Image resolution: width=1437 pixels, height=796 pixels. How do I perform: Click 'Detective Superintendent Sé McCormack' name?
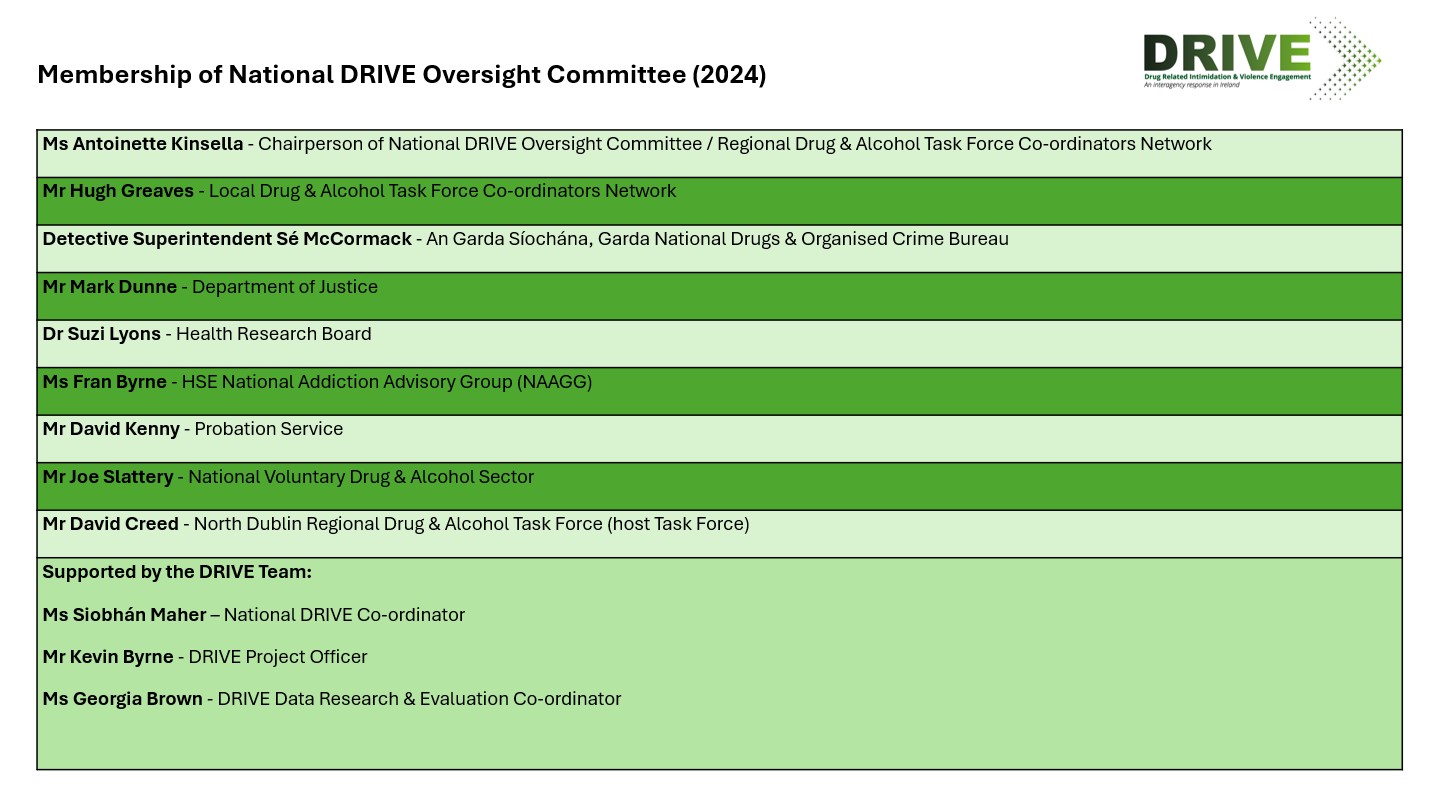click(227, 239)
